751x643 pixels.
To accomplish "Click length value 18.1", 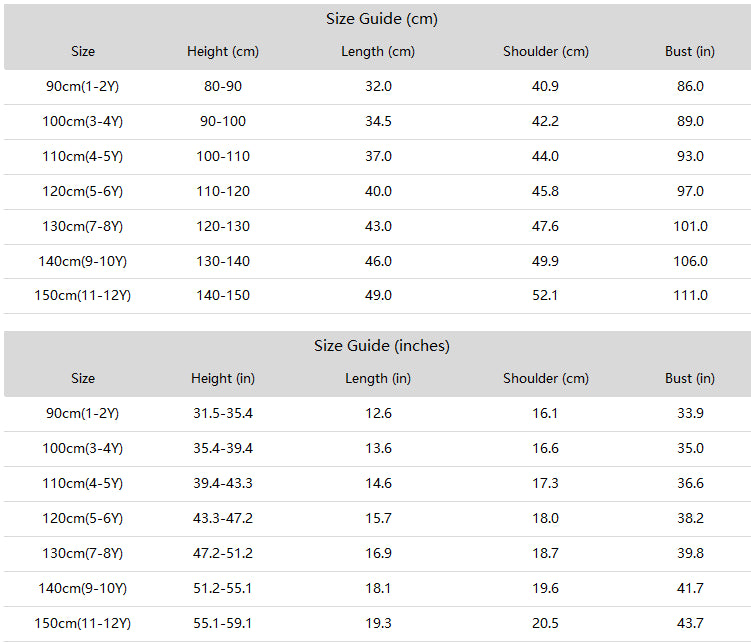I will [378, 588].
